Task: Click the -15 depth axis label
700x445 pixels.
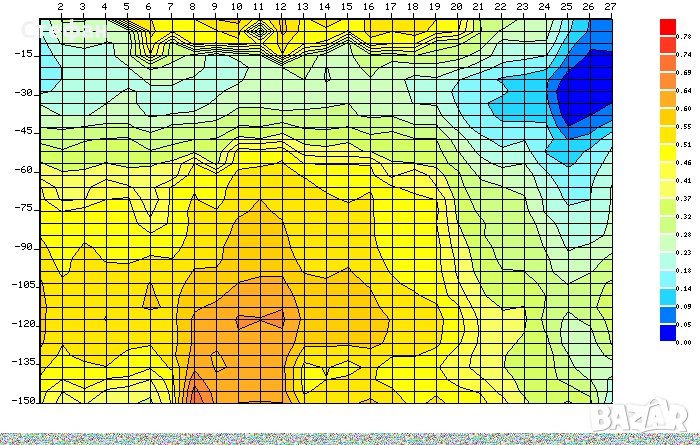Action: point(24,54)
